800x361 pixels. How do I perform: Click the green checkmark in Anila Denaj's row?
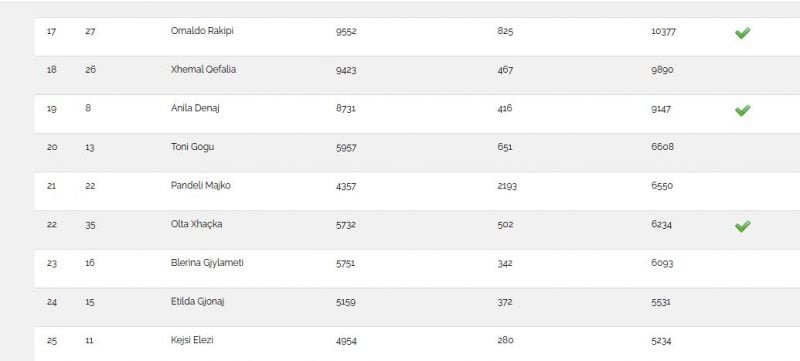742,110
